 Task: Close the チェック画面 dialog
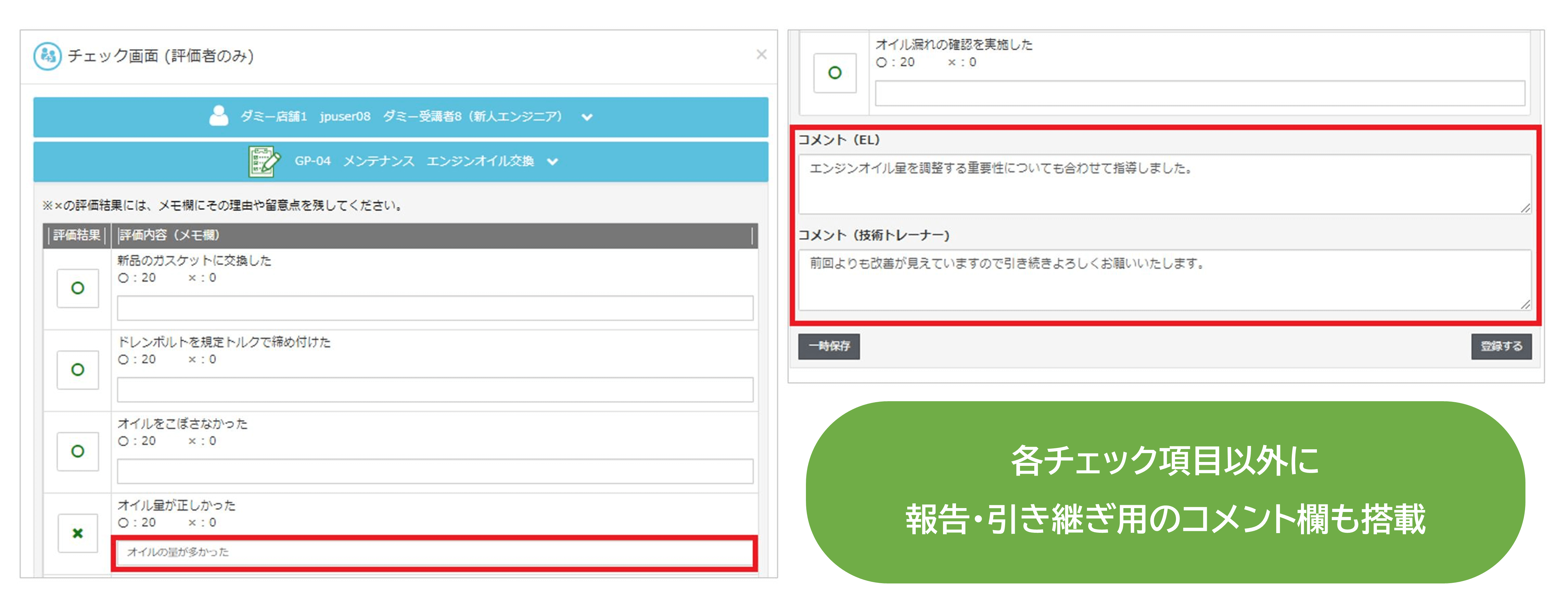761,55
